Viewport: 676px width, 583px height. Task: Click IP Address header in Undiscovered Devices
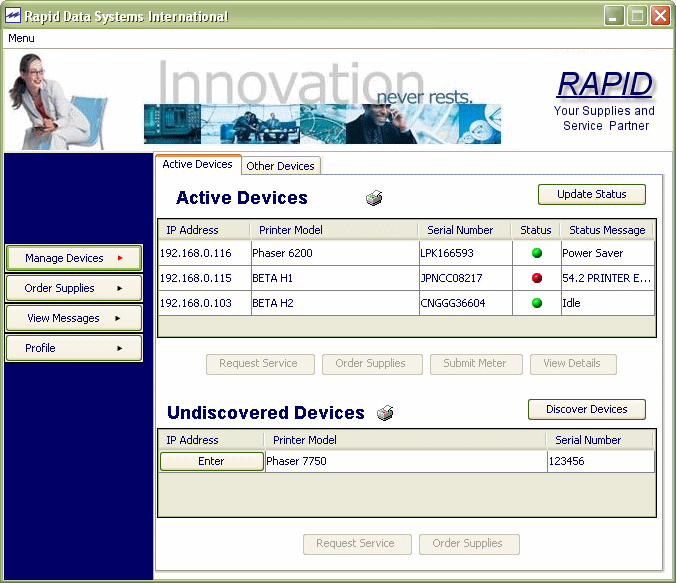click(211, 440)
